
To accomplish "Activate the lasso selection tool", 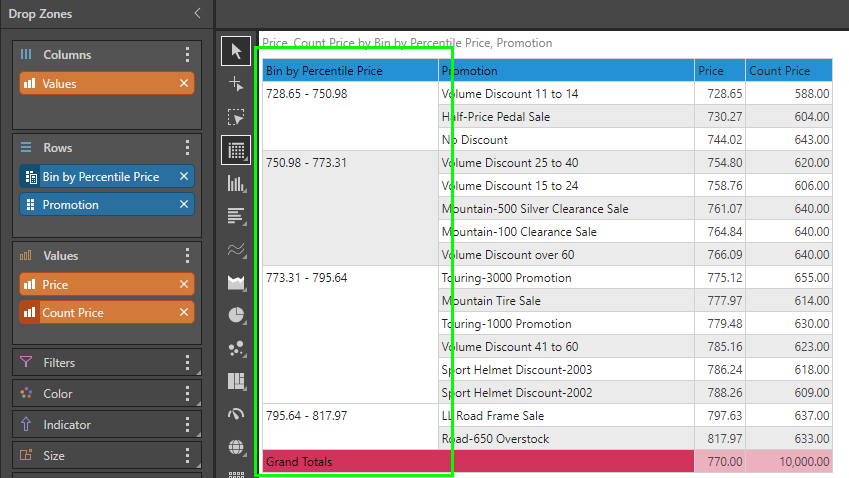I will coord(236,117).
